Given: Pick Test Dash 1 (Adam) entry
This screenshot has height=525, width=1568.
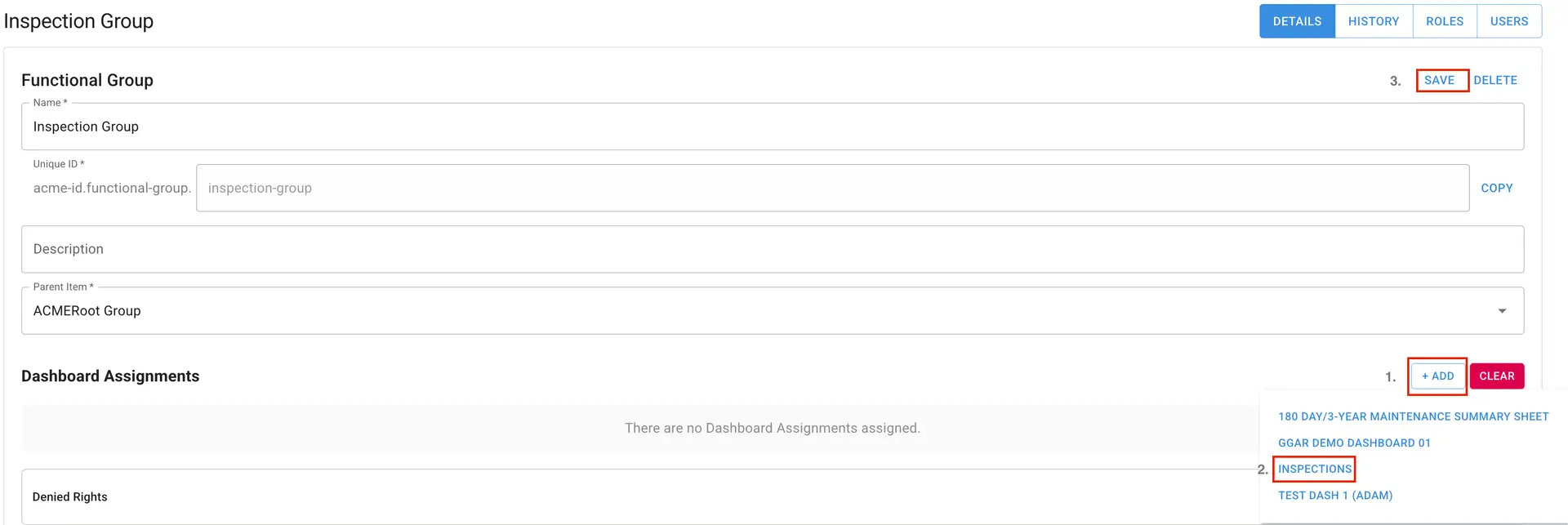Looking at the screenshot, I should click(1334, 495).
